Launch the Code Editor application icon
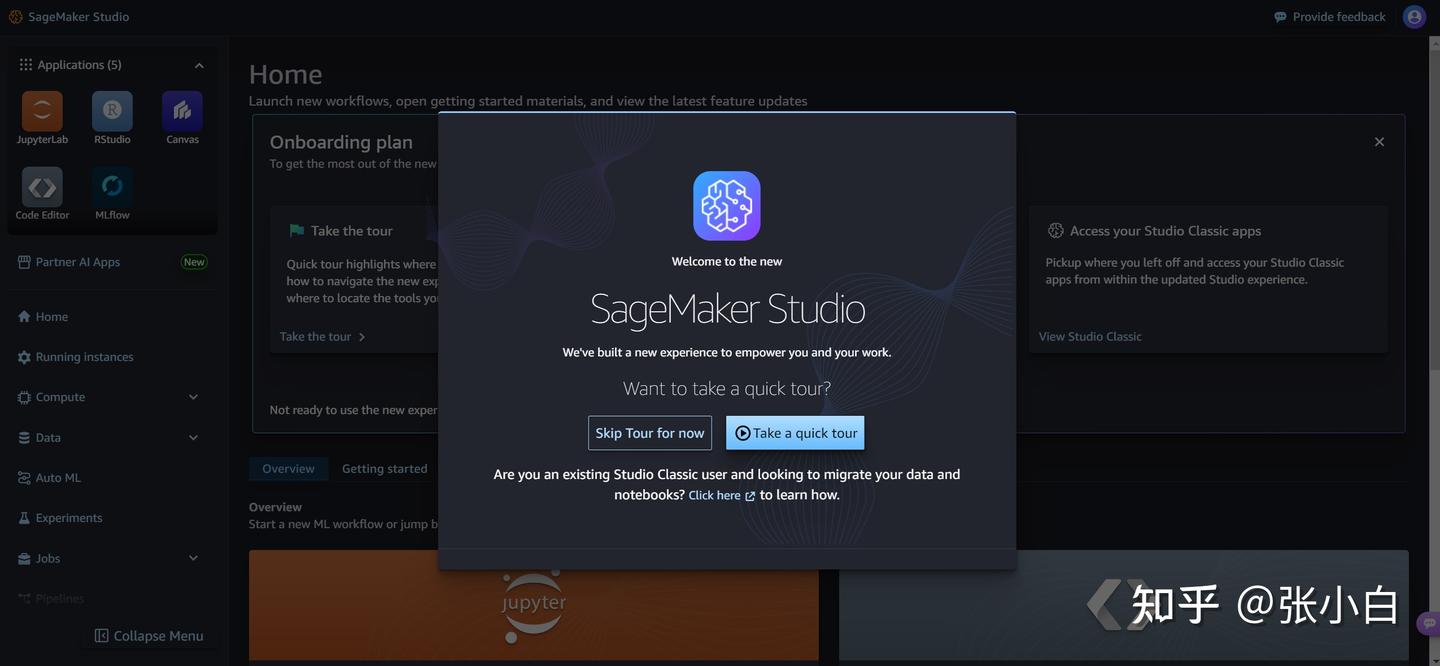The width and height of the screenshot is (1440, 666). click(42, 187)
